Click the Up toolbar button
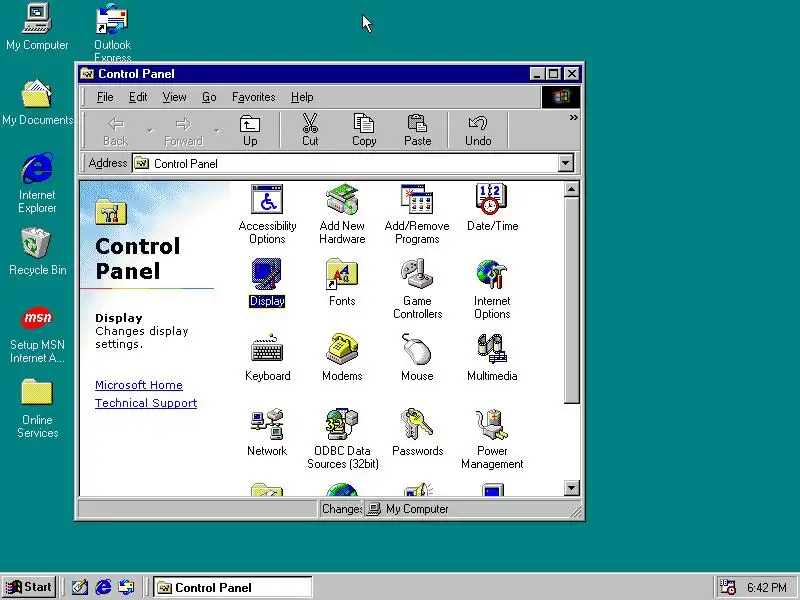Image resolution: width=800 pixels, height=600 pixels. 250,131
